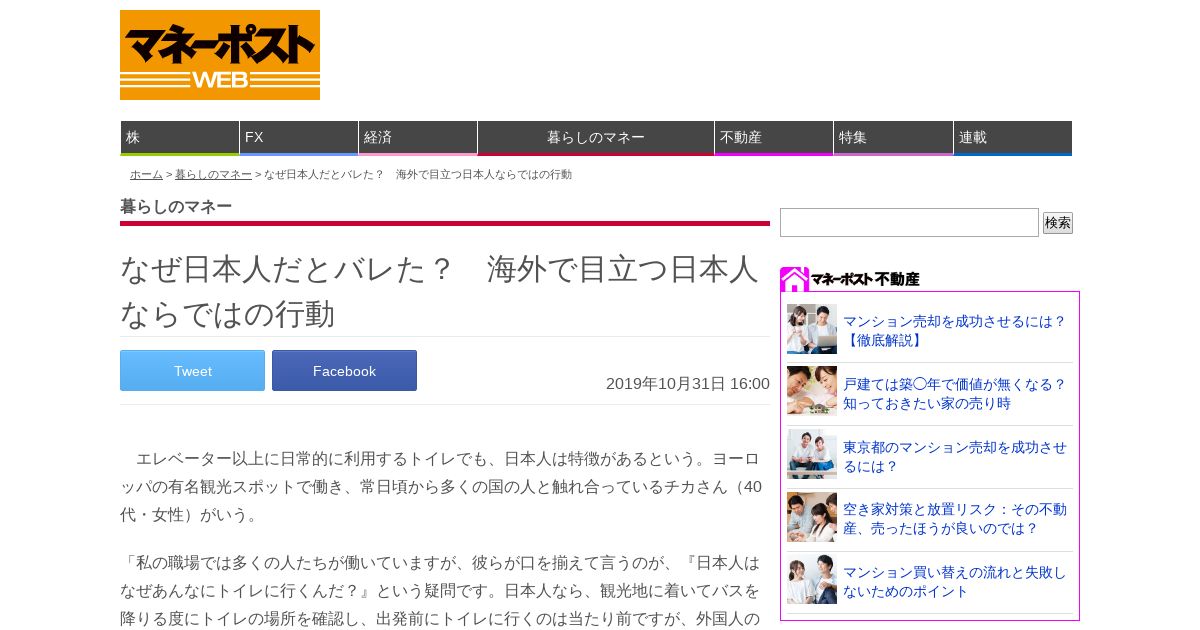Open link マンション売却を成功させるには？【徹底解説】
The height and width of the screenshot is (630, 1200).
coord(955,330)
